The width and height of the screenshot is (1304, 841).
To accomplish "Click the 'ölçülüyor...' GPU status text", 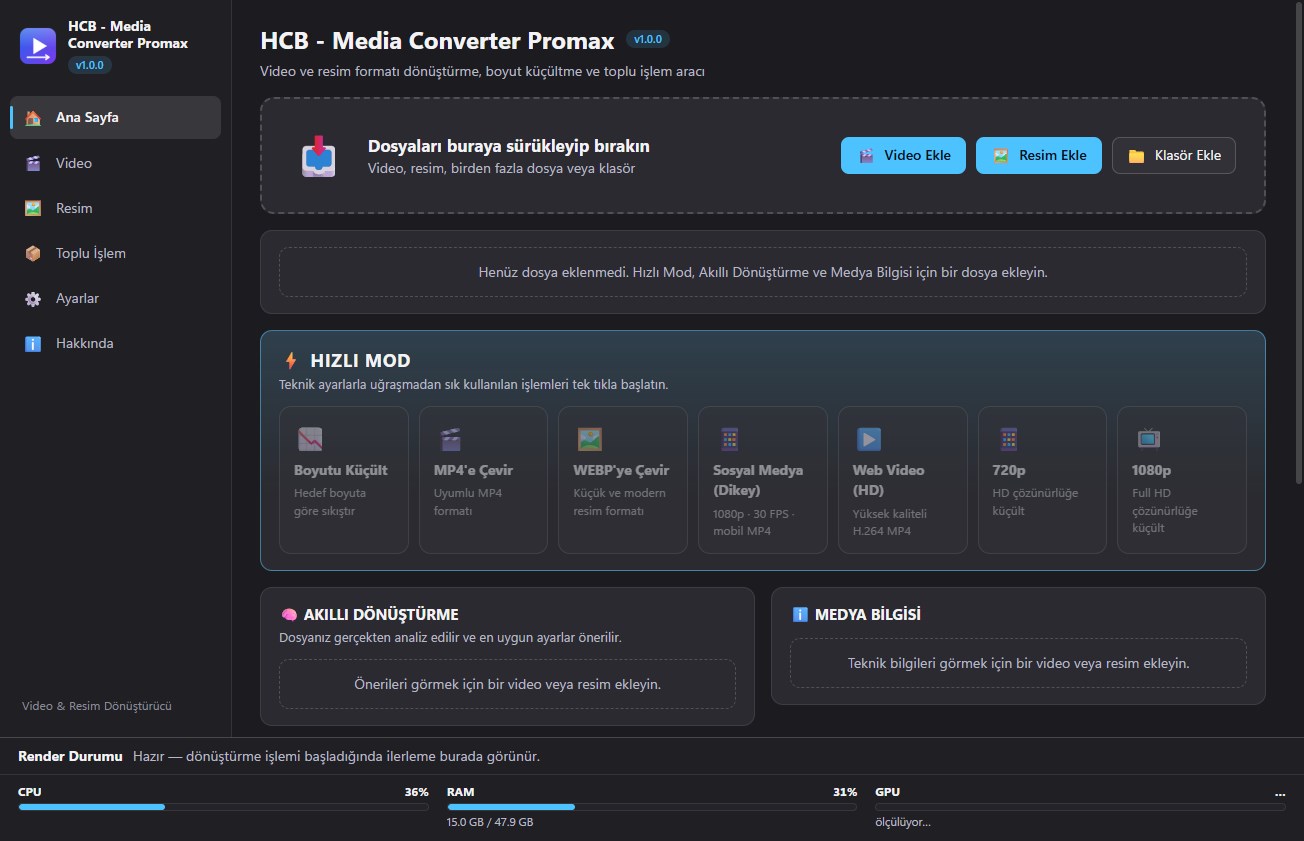I will [x=903, y=823].
